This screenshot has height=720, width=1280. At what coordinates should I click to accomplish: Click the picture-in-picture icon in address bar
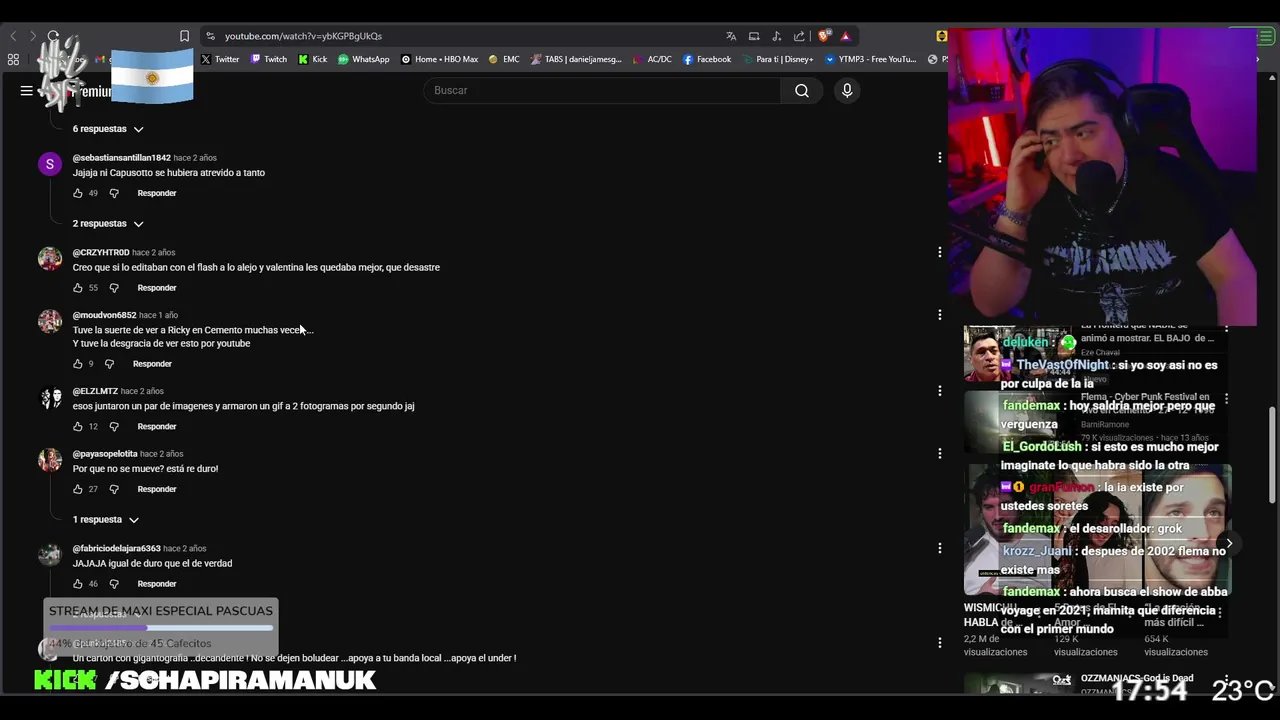[754, 36]
